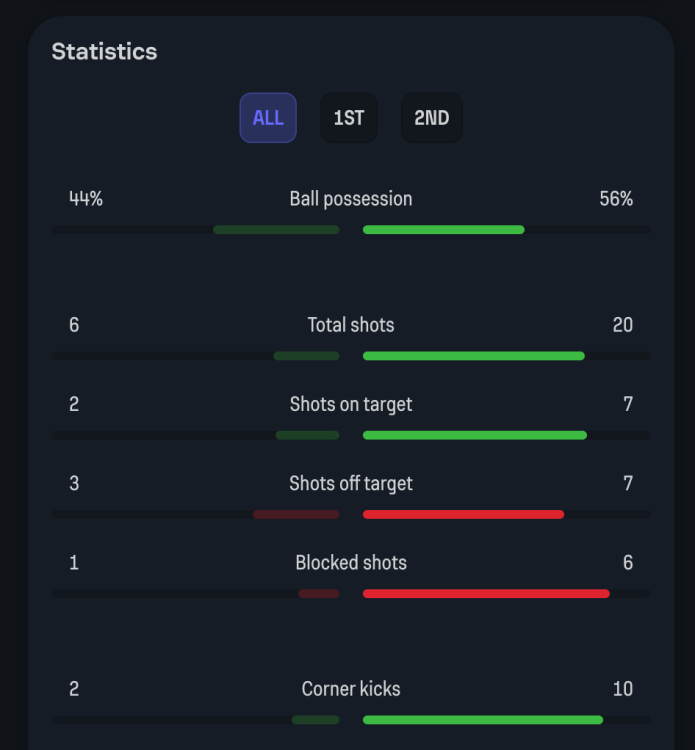Screen dimensions: 695x750
Task: Click the Blocked shots label
Action: [351, 562]
